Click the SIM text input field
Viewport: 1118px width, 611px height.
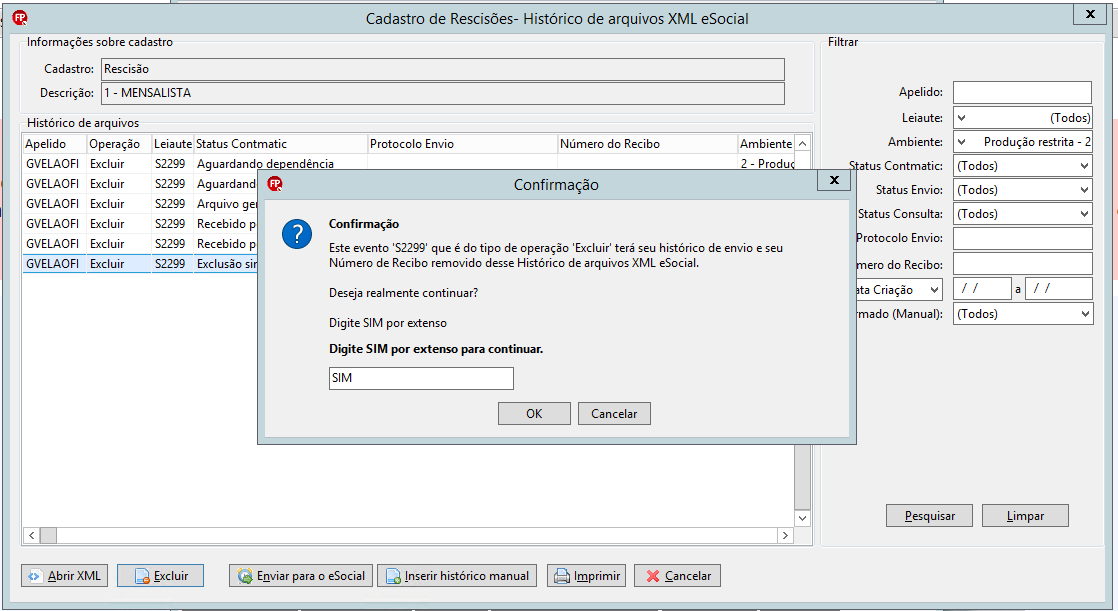point(421,378)
